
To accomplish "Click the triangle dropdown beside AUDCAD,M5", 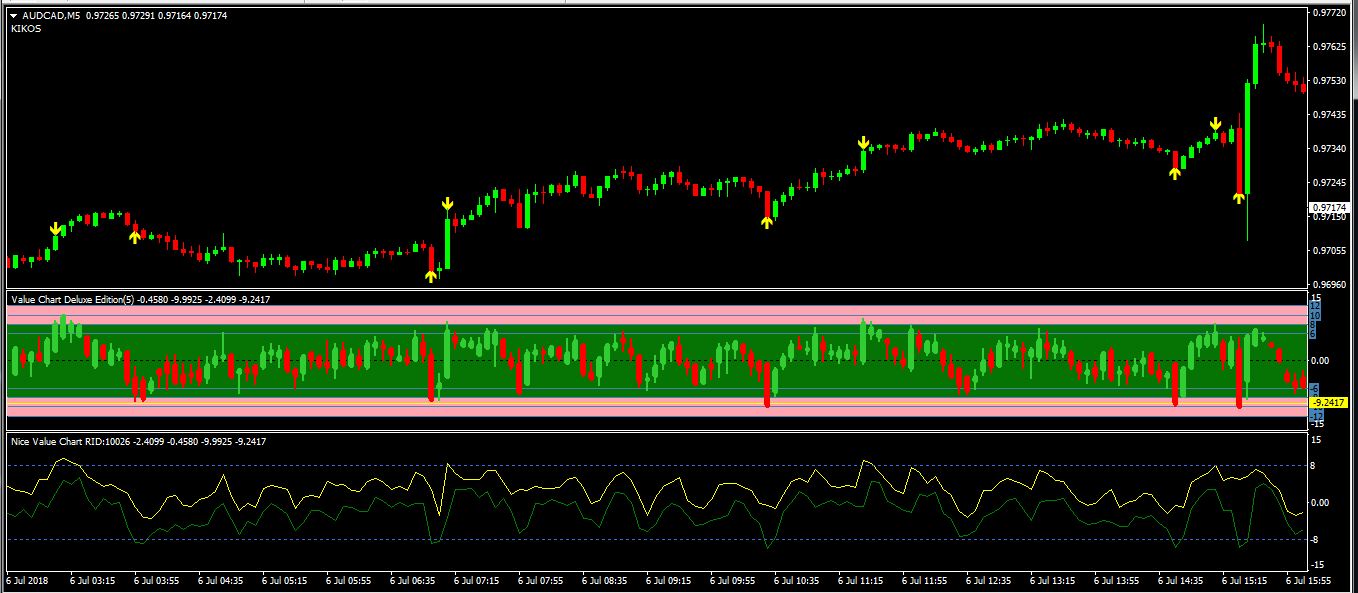I will (13, 16).
